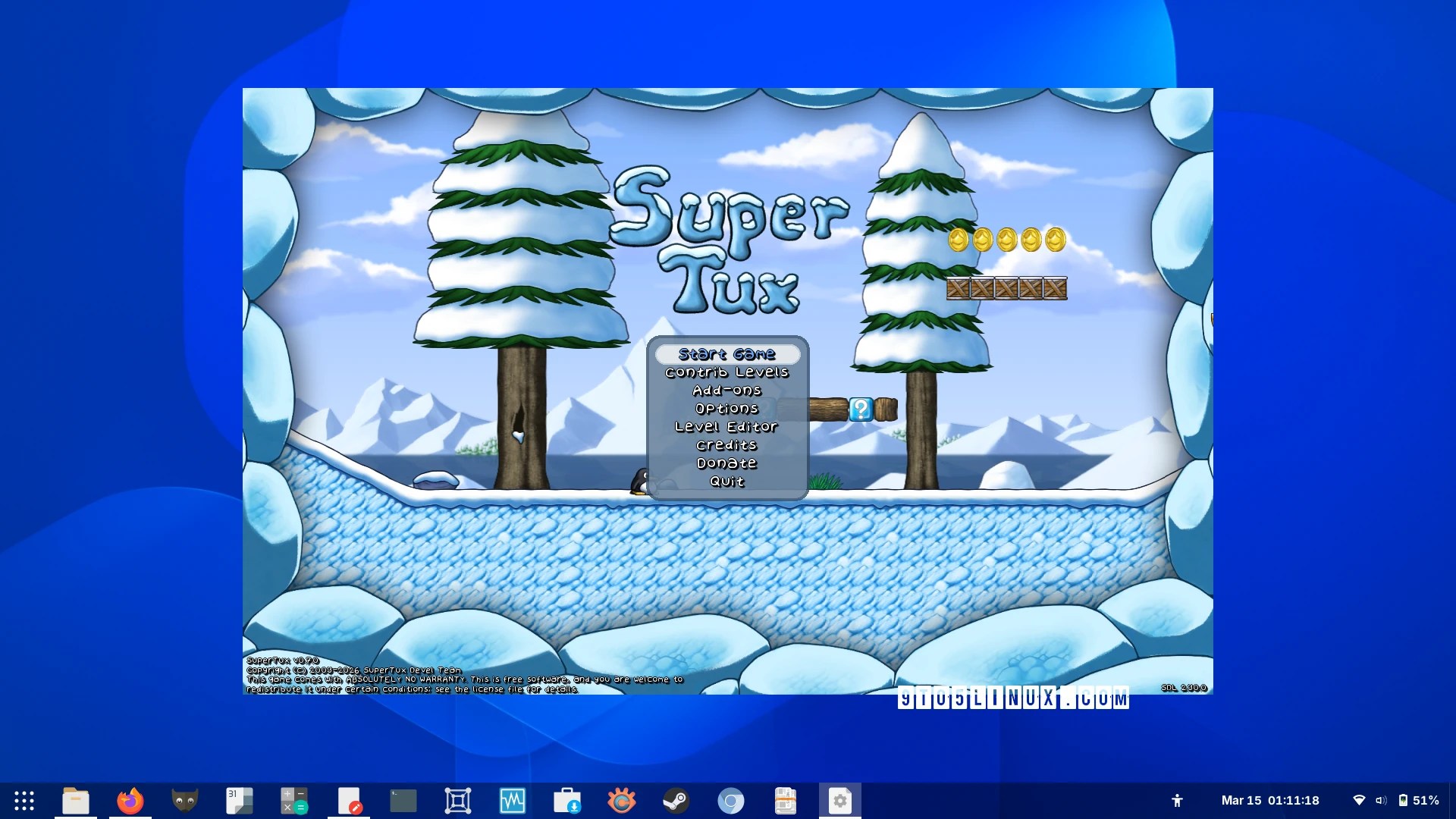Screen dimensions: 1456x819
Task: Open the file manager
Action: (75, 800)
